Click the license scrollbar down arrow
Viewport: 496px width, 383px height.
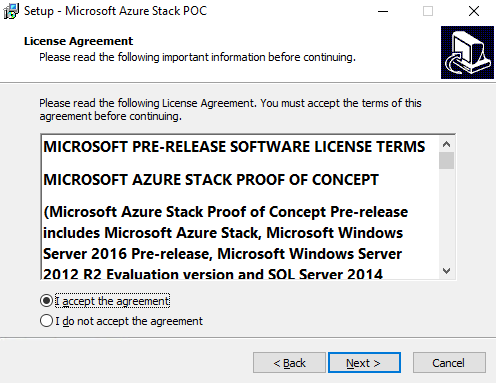coord(446,270)
